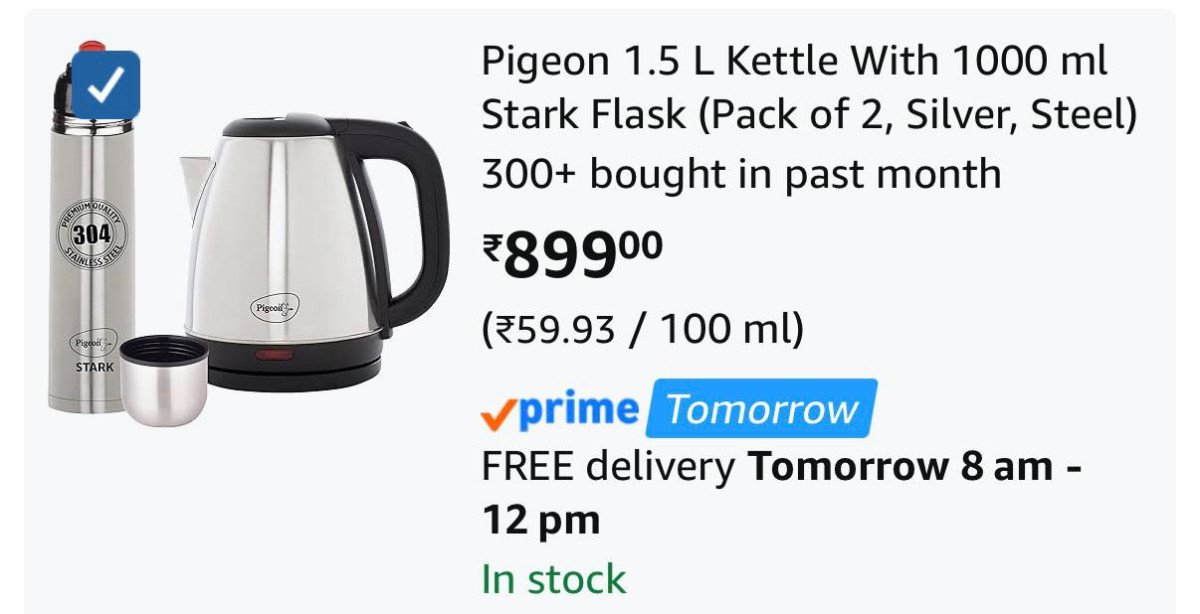1200x614 pixels.
Task: Click the 300+ bought in past month text
Action: [x=741, y=175]
